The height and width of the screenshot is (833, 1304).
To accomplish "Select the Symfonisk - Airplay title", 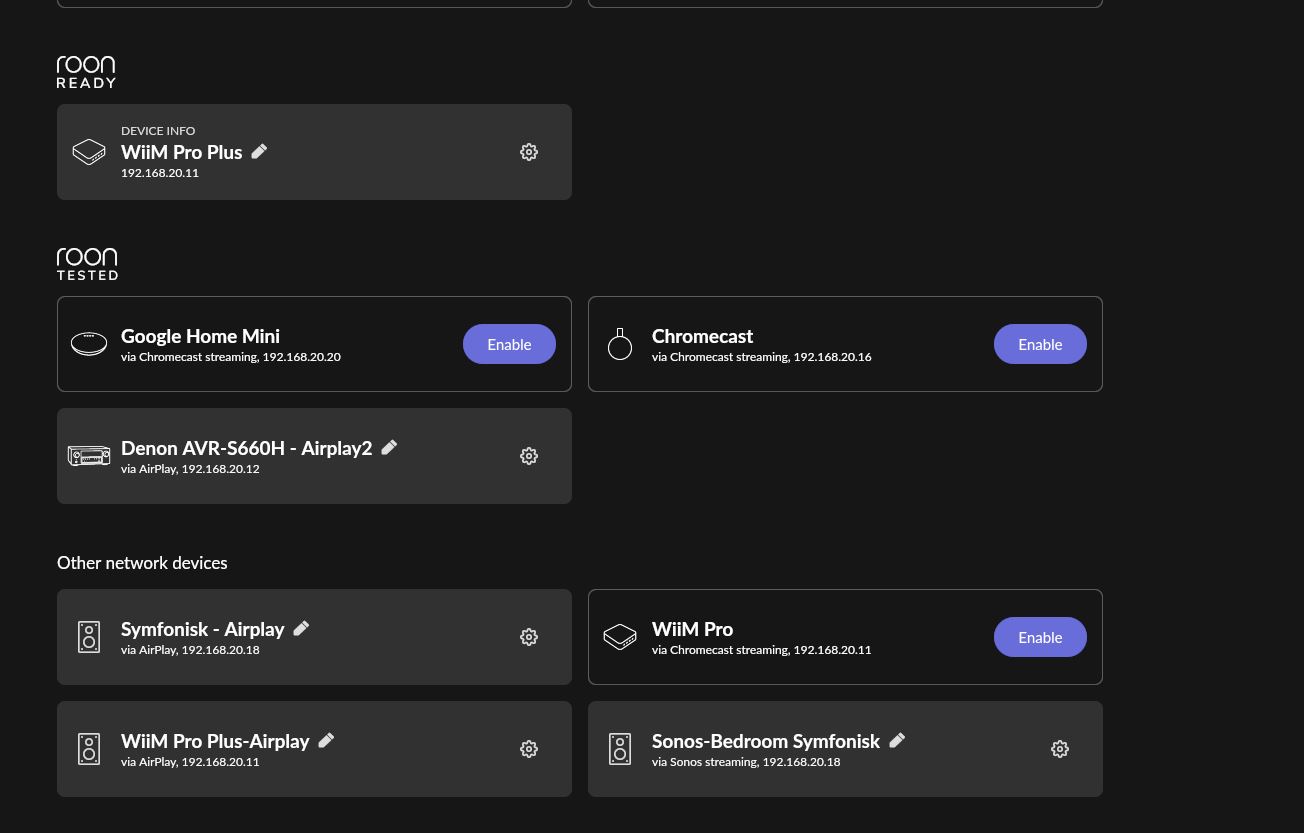I will (202, 629).
